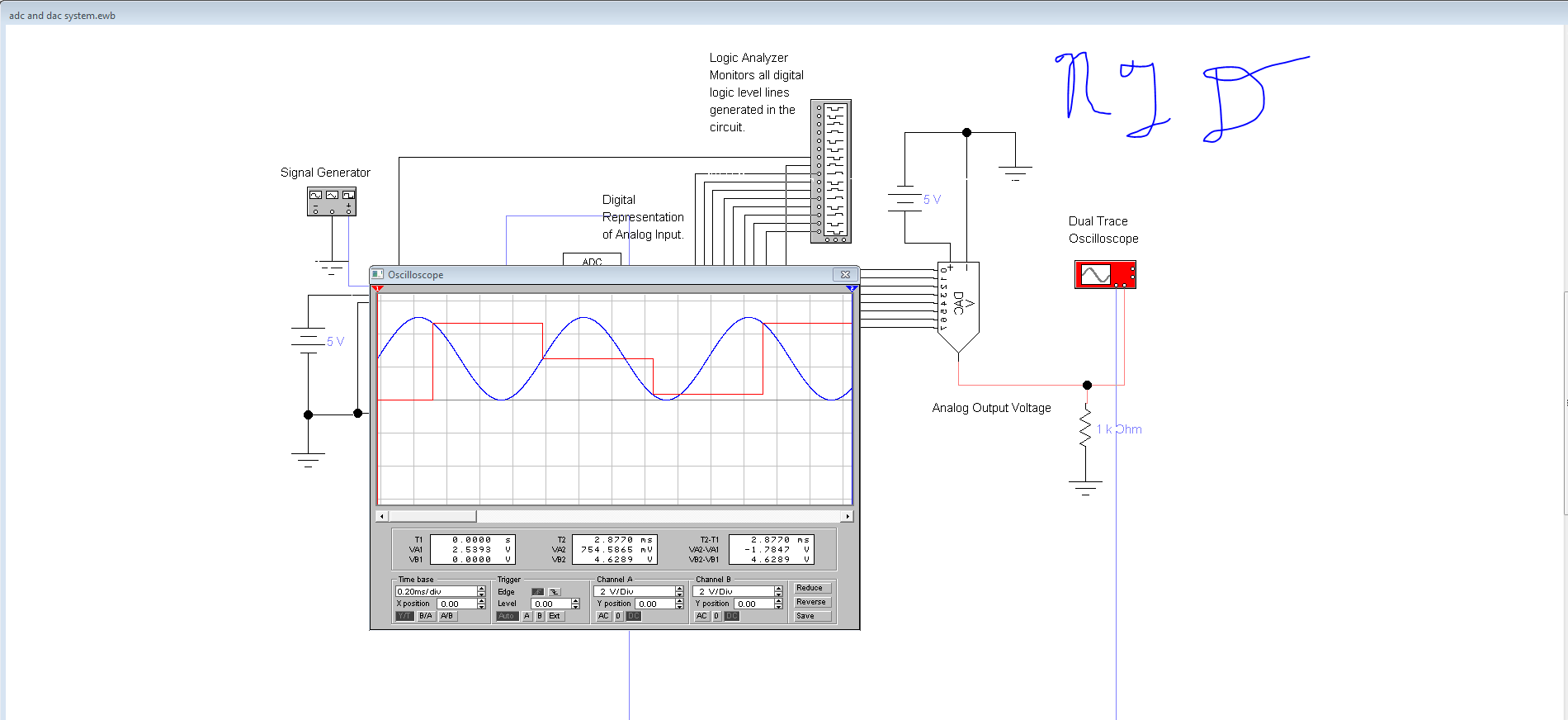Click Channel B 2 V/Div field
1568x720 pixels.
coord(734,591)
